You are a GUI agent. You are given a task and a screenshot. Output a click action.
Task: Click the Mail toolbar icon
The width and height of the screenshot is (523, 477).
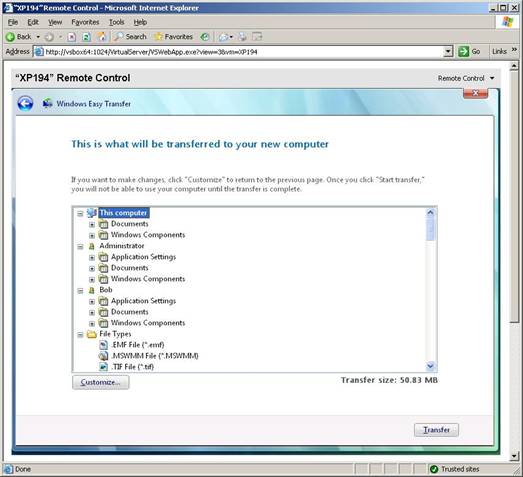coord(223,37)
